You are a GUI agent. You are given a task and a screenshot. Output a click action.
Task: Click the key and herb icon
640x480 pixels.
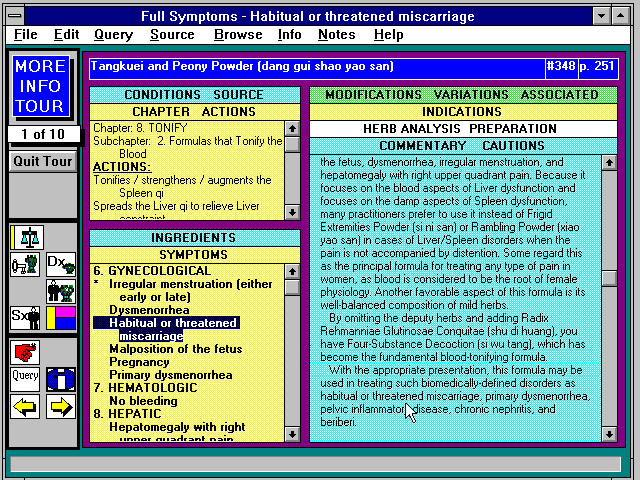pyautogui.click(x=26, y=264)
